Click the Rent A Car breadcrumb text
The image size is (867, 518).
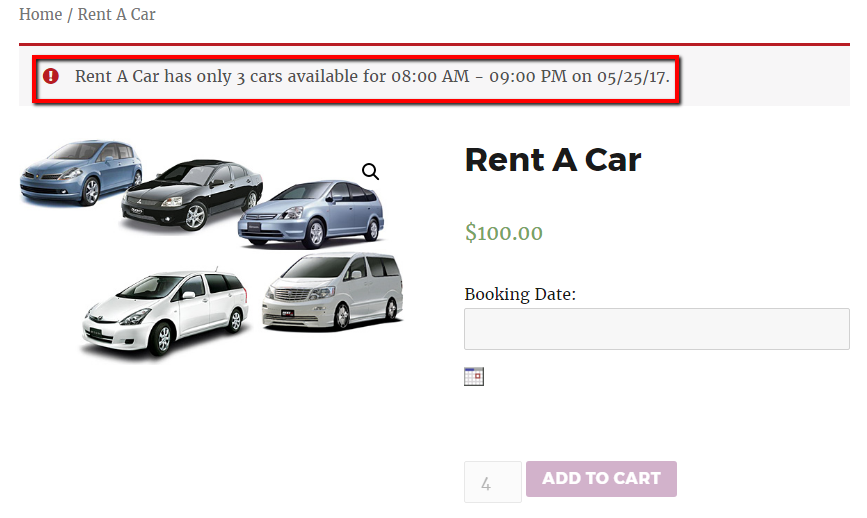tap(116, 15)
